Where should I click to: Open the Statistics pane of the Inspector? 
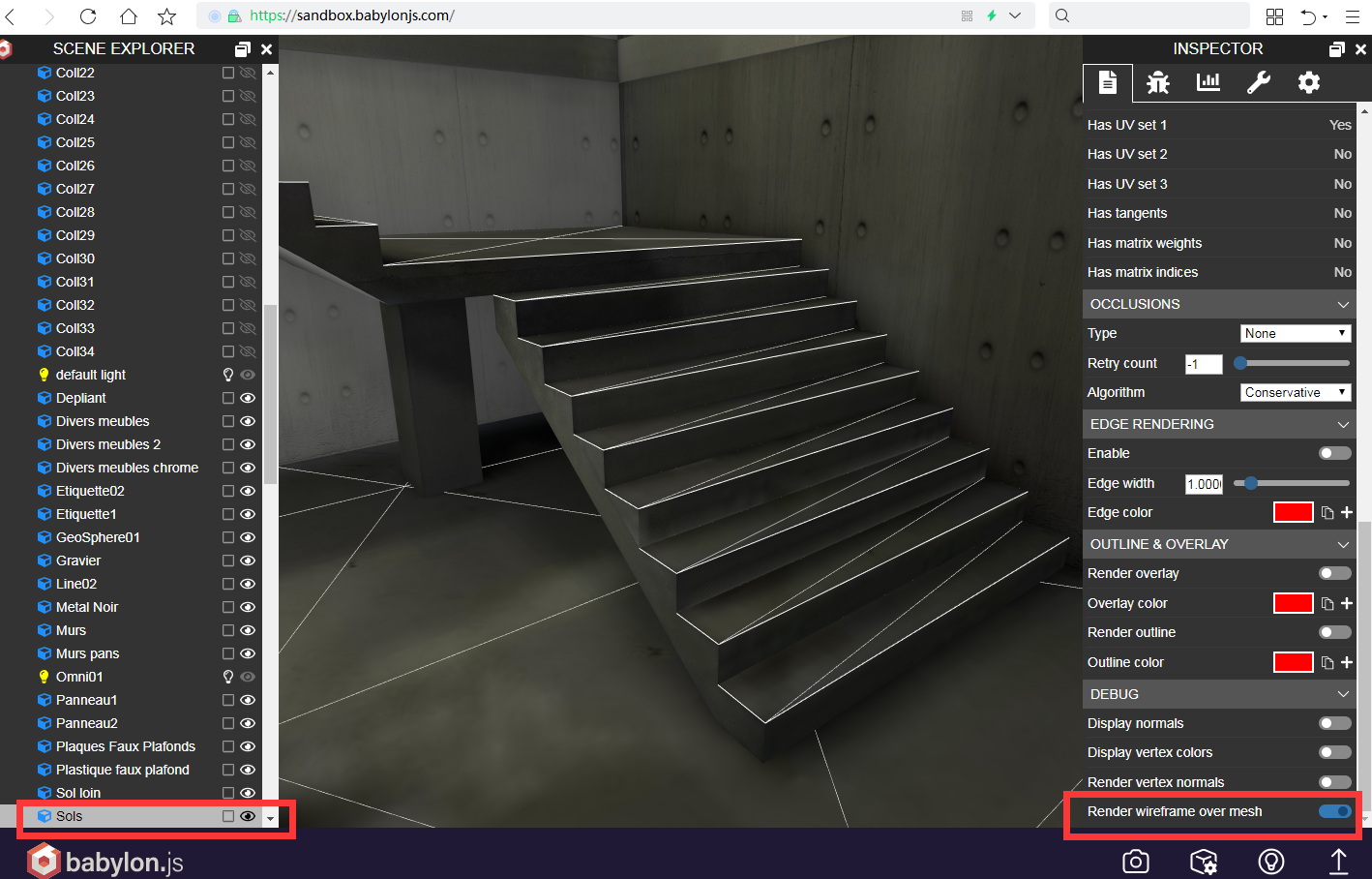coord(1208,83)
